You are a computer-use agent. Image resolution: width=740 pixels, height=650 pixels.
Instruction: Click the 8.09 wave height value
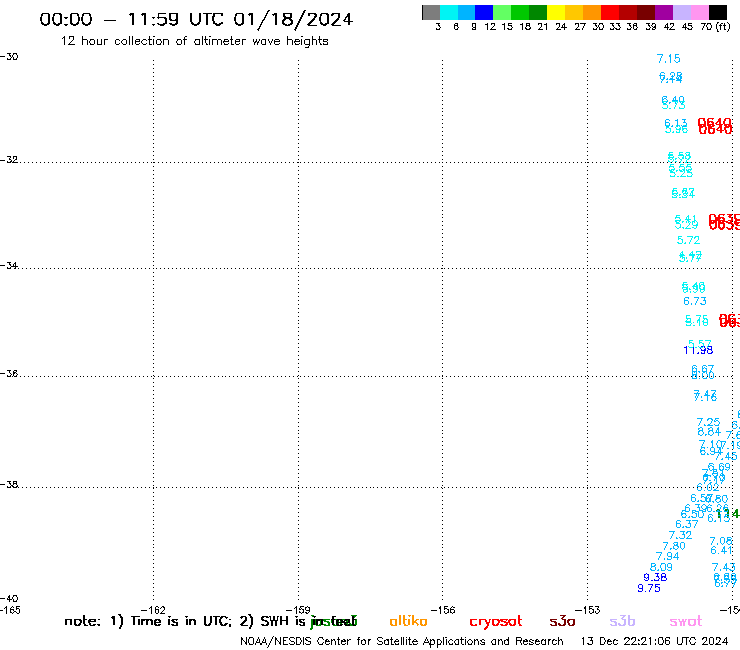[x=661, y=567]
